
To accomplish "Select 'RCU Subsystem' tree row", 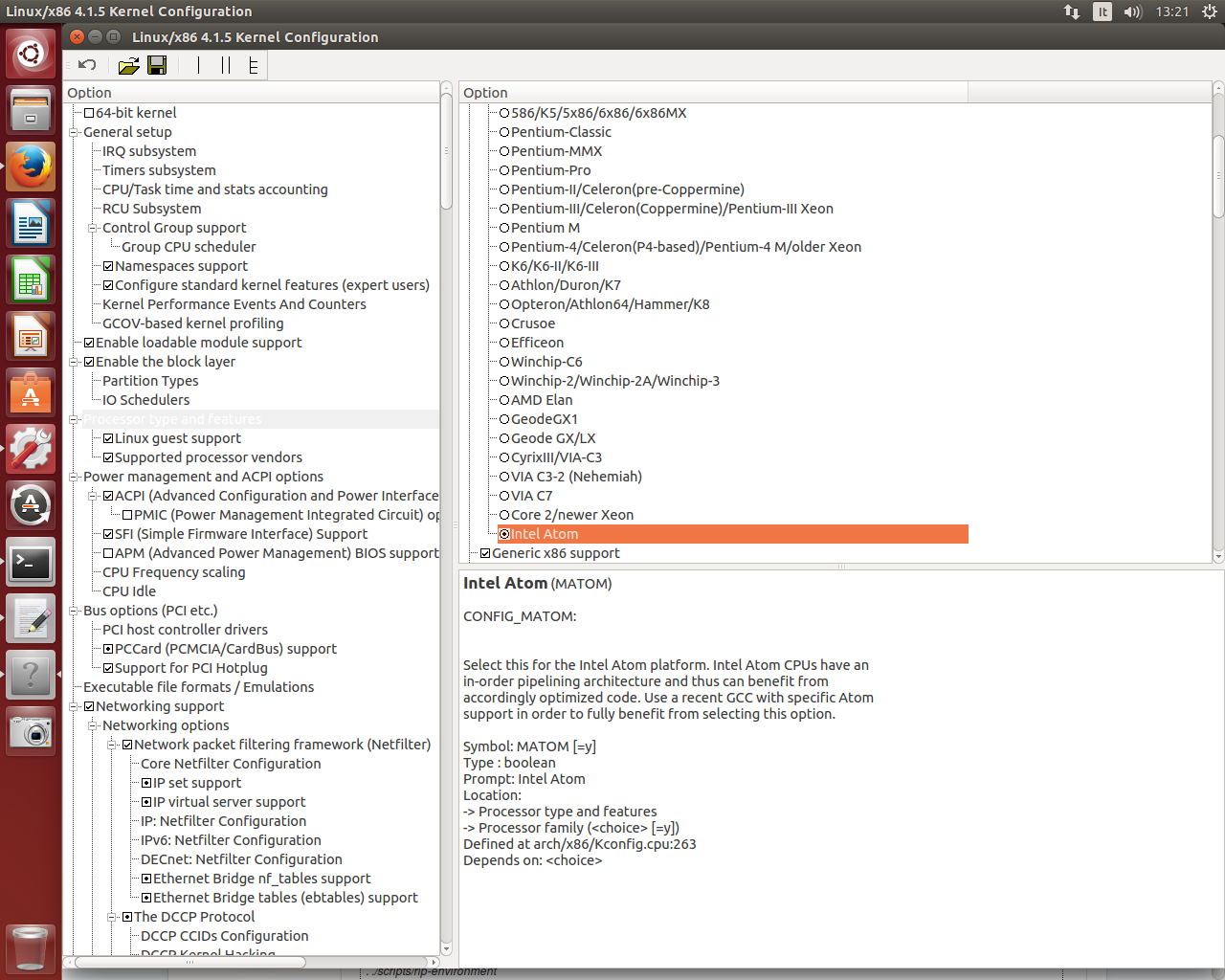I will click(x=151, y=209).
